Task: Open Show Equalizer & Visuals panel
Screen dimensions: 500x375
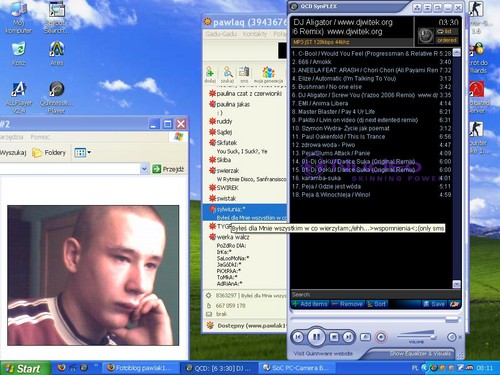Action: pyautogui.click(x=420, y=353)
